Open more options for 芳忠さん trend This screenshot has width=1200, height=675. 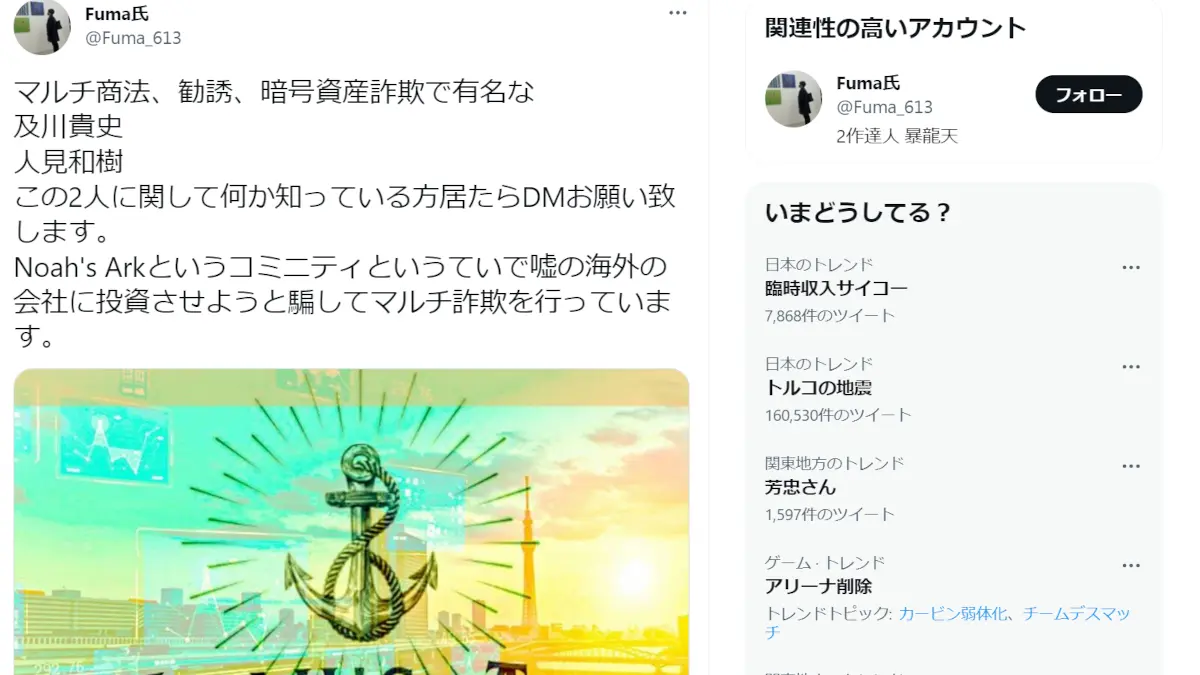[x=1131, y=467]
